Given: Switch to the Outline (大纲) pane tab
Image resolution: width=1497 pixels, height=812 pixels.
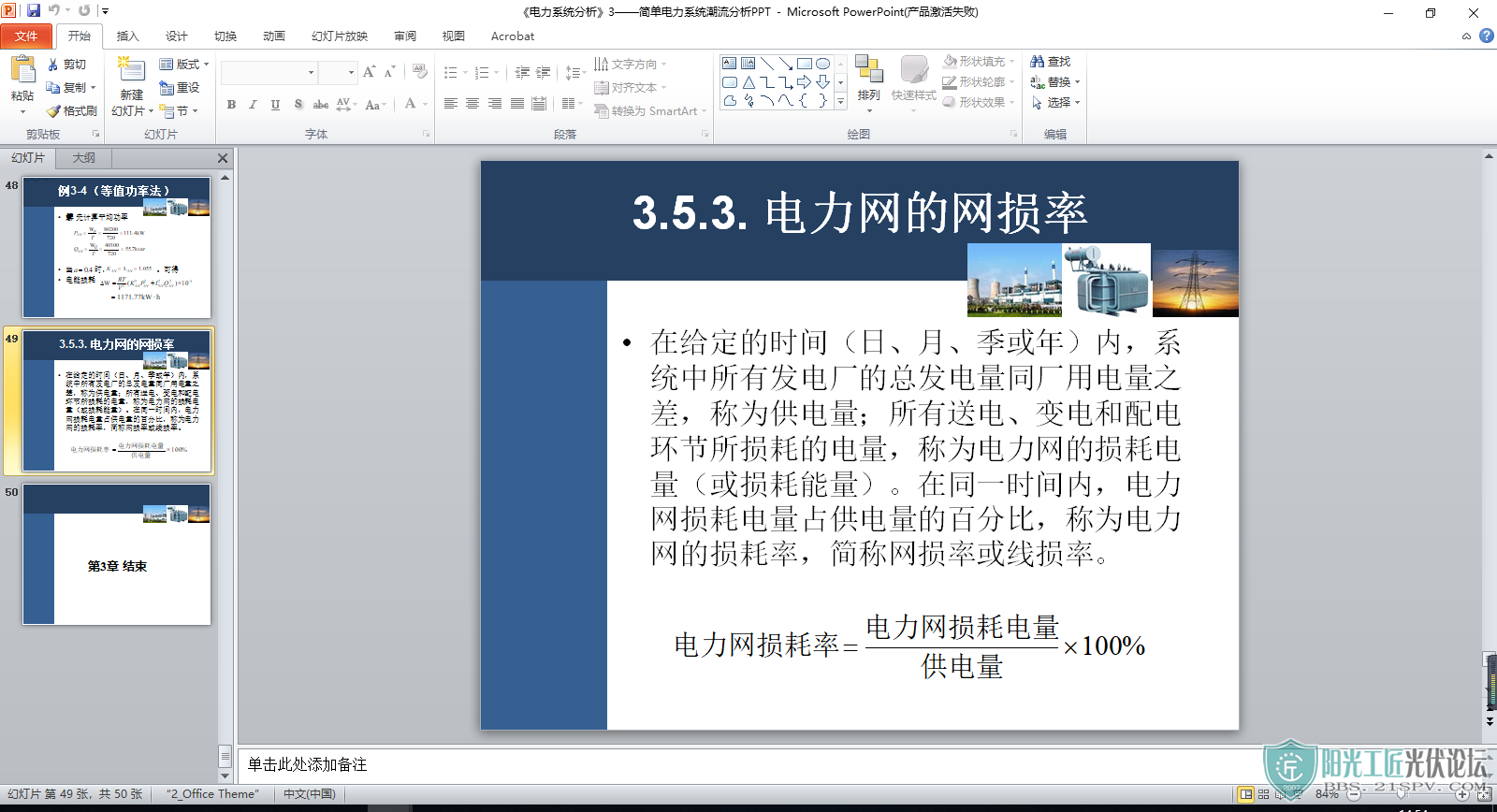Looking at the screenshot, I should point(84,158).
